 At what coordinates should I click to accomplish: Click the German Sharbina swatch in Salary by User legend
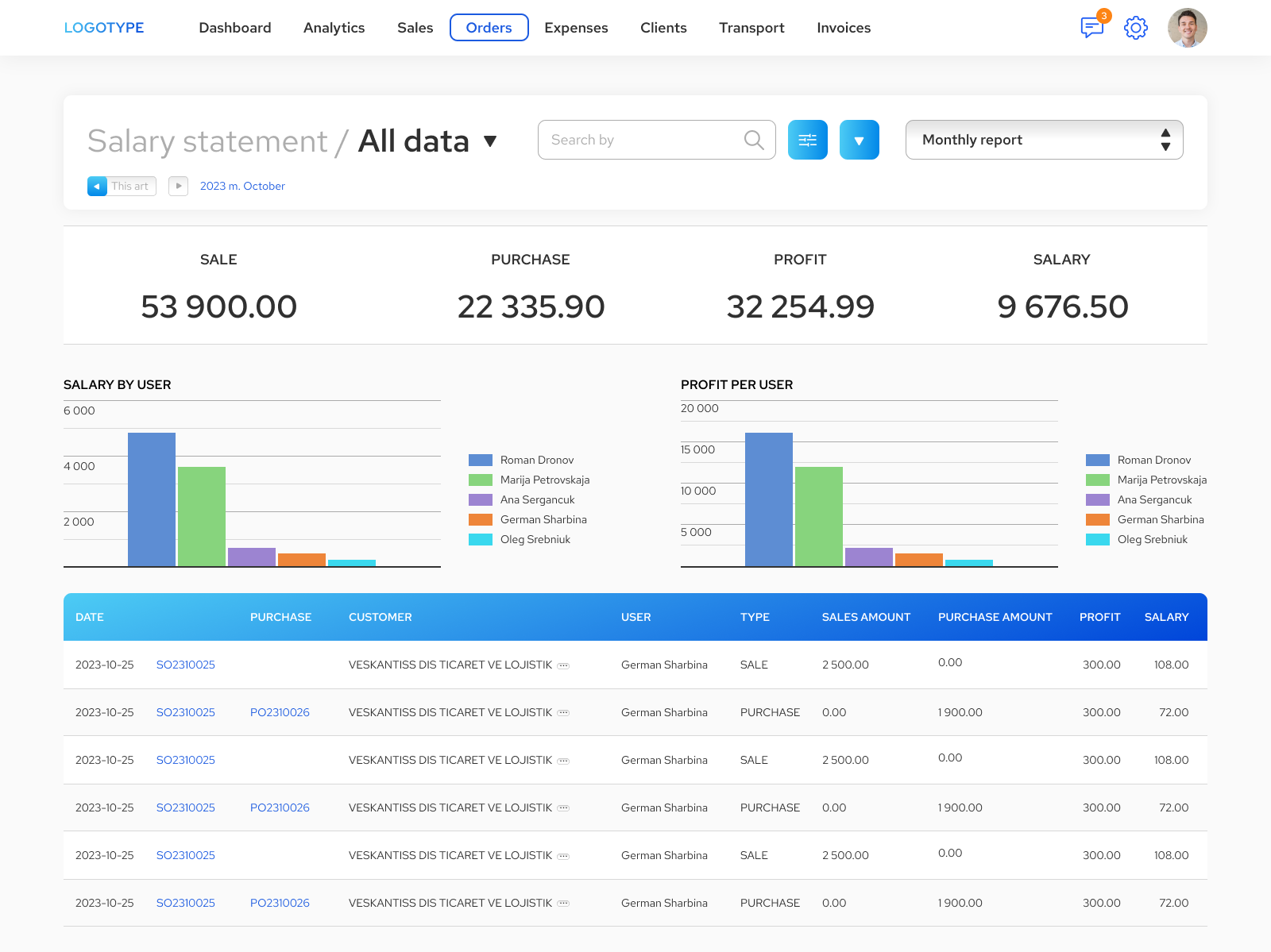point(481,519)
